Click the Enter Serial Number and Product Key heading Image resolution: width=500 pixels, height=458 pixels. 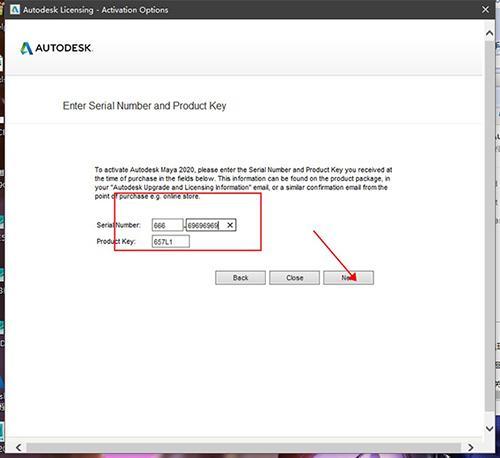click(x=144, y=106)
